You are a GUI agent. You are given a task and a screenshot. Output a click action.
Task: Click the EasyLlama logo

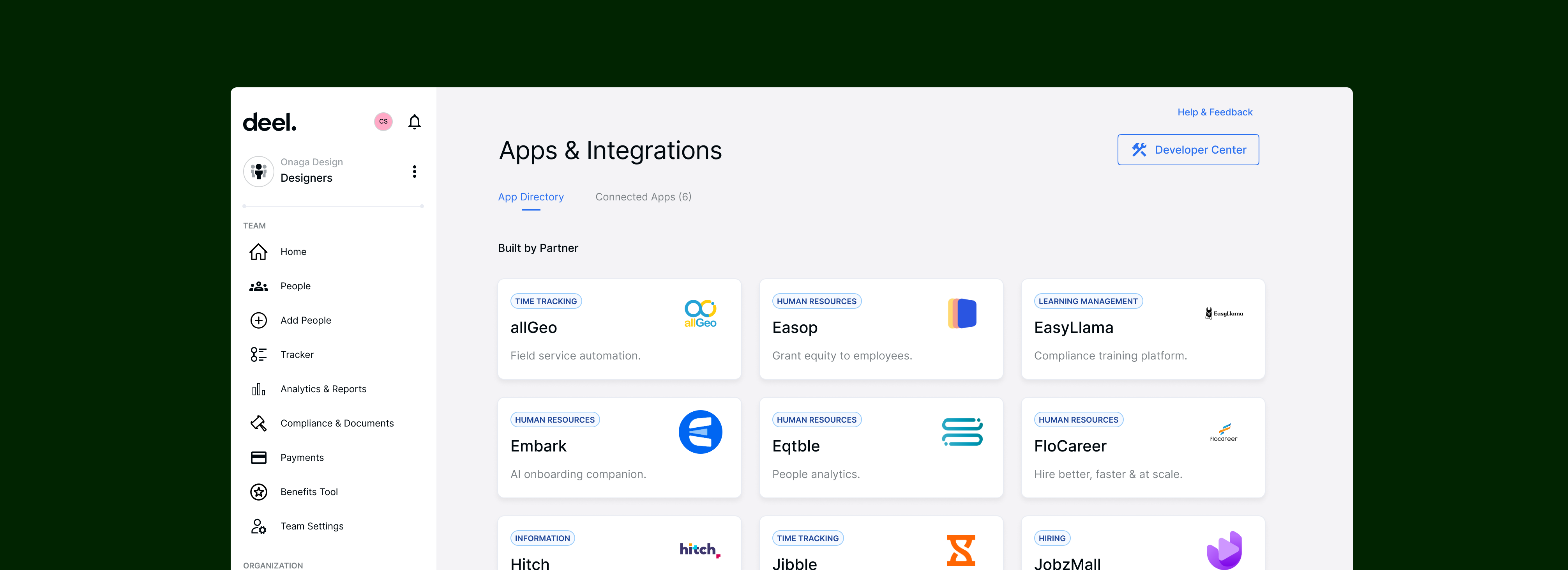coord(1224,313)
